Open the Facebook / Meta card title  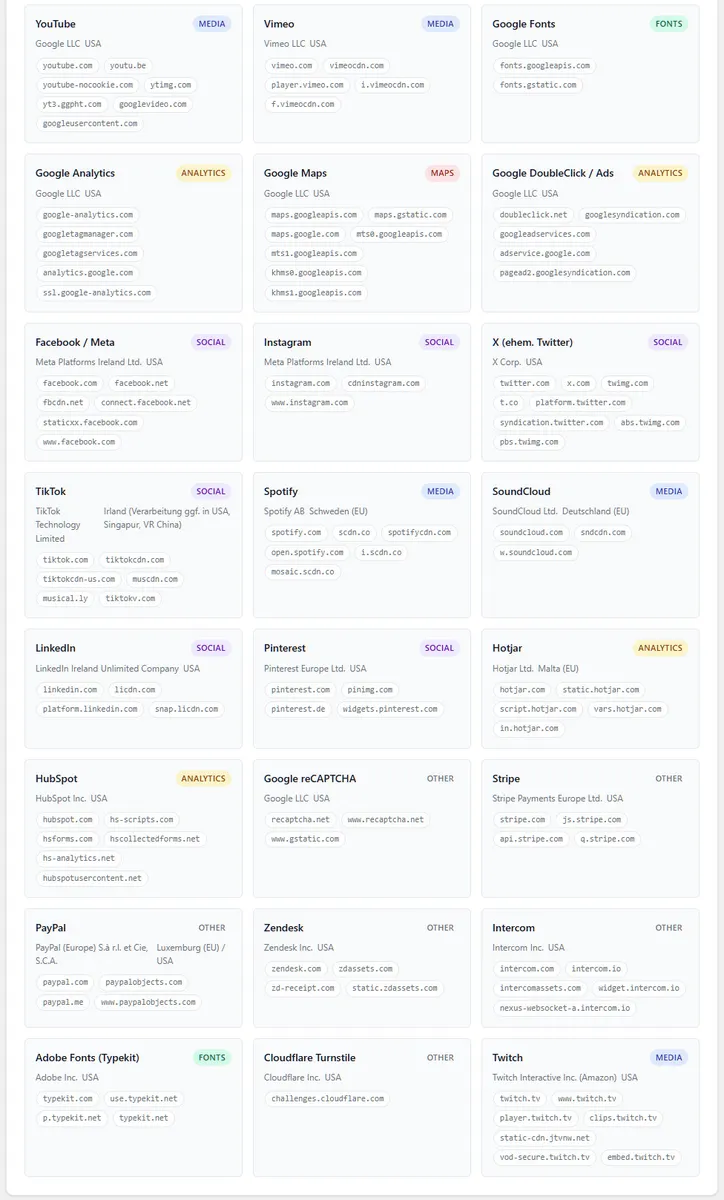(x=75, y=342)
